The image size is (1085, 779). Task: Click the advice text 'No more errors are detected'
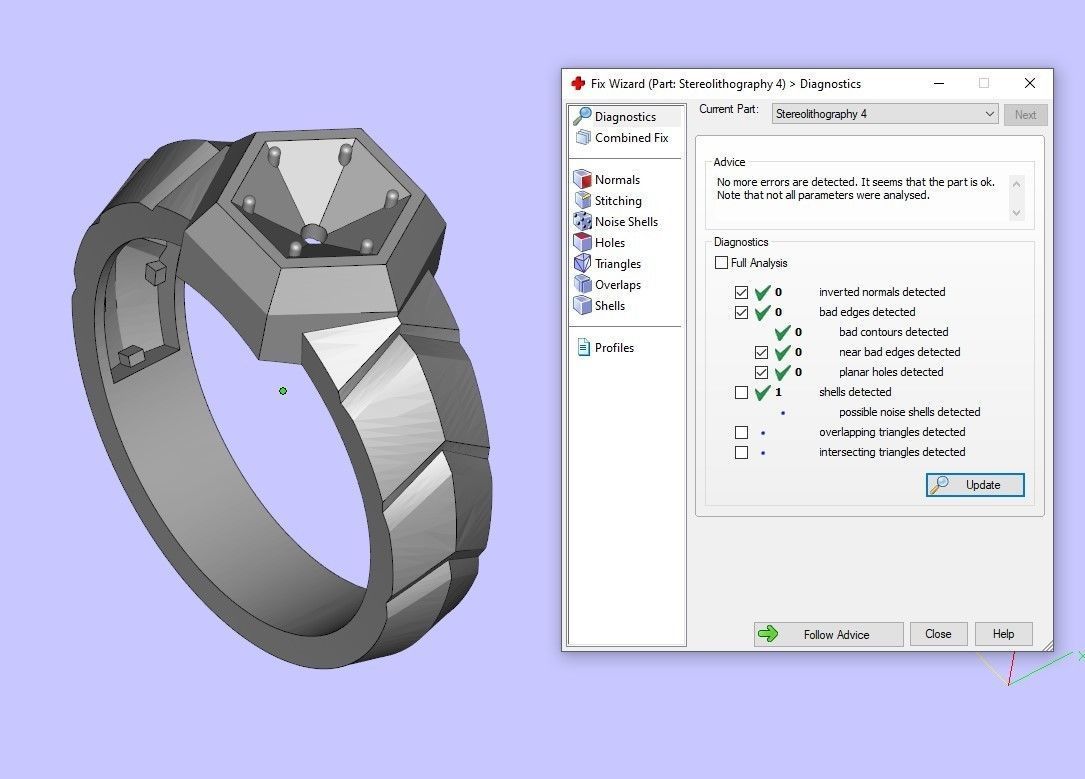783,182
